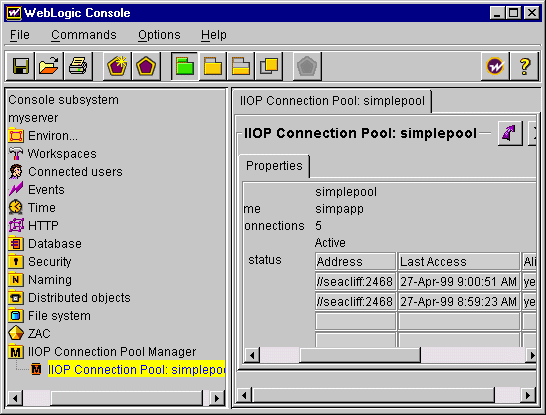The height and width of the screenshot is (415, 546).
Task: Click the Open folder toolbar icon
Action: coord(49,66)
